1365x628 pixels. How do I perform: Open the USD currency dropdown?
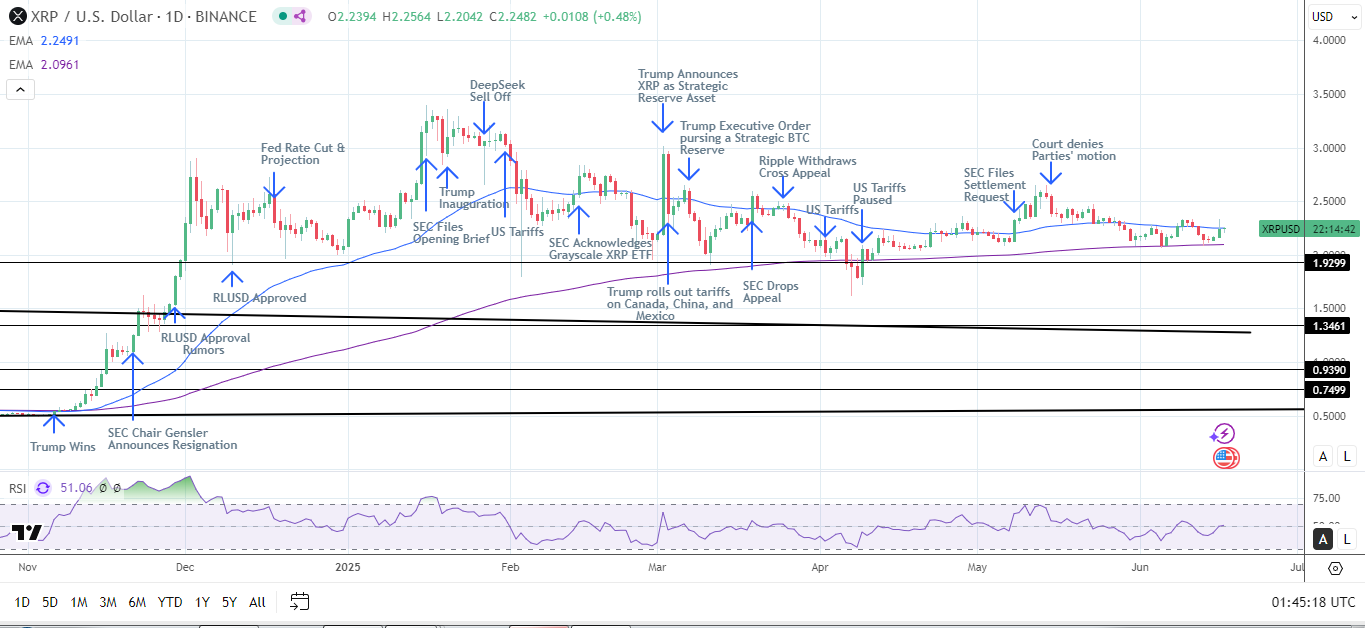1334,16
